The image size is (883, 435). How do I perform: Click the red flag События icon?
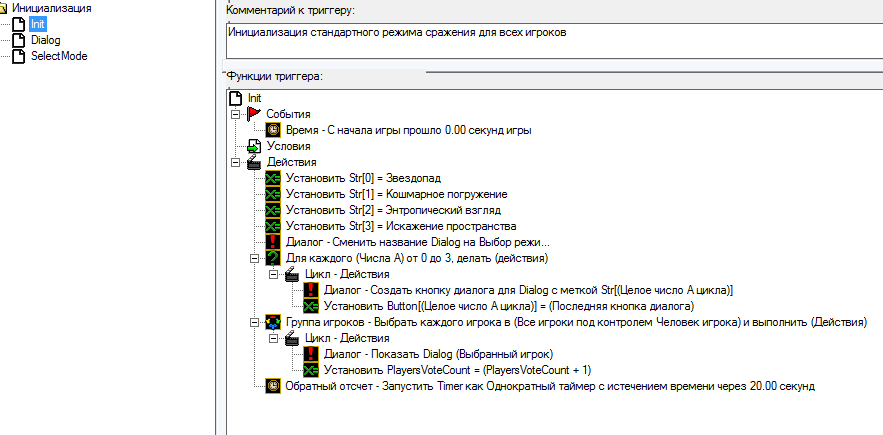point(254,114)
